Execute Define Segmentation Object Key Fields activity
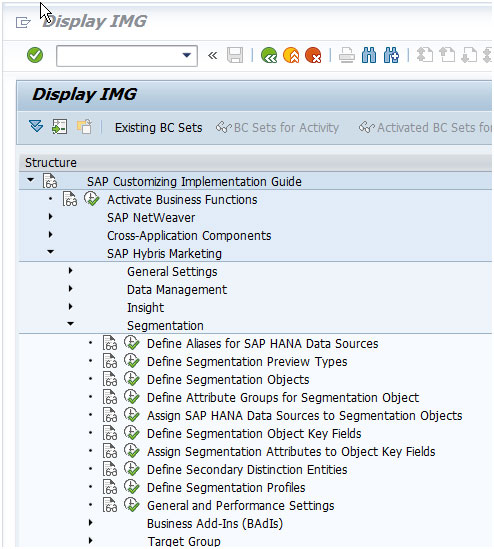 [132, 433]
